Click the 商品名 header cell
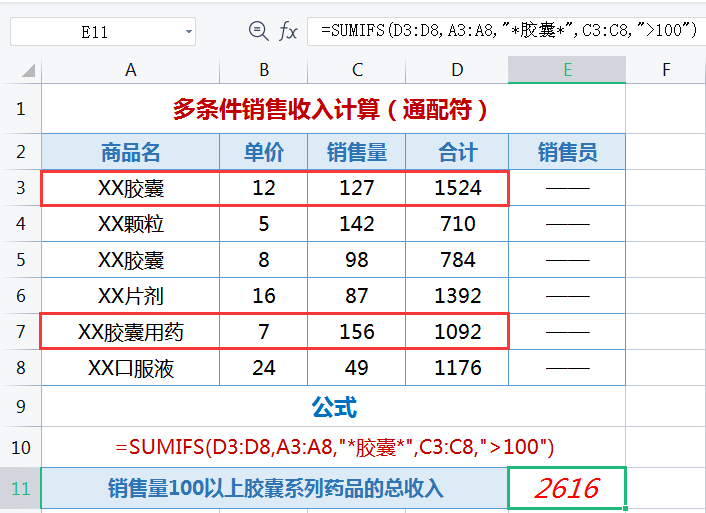 point(131,152)
